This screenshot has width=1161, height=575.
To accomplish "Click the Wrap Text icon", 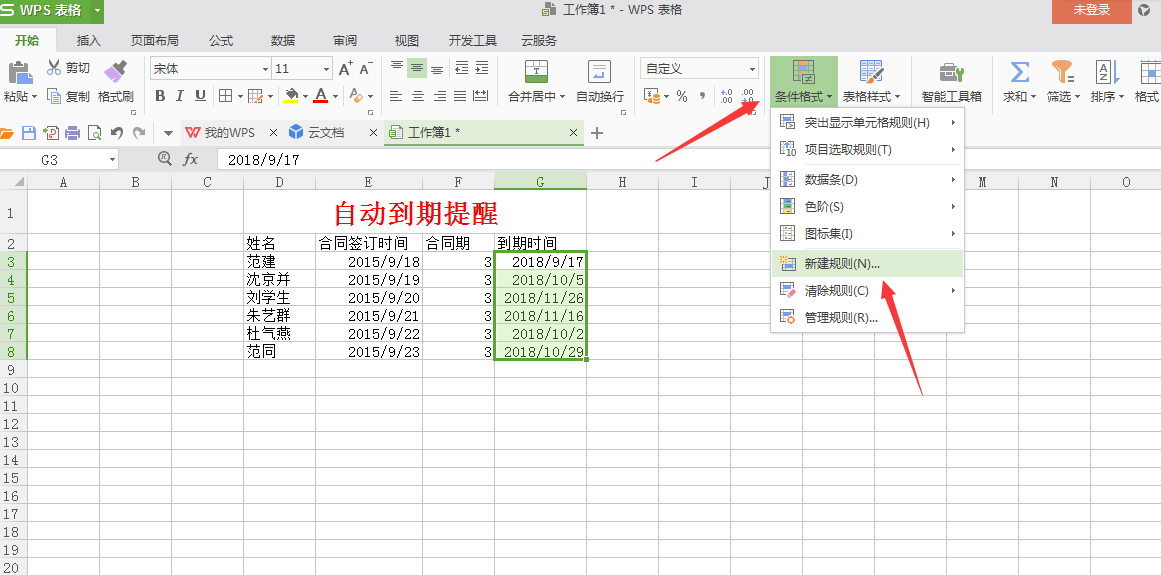I will tap(600, 72).
